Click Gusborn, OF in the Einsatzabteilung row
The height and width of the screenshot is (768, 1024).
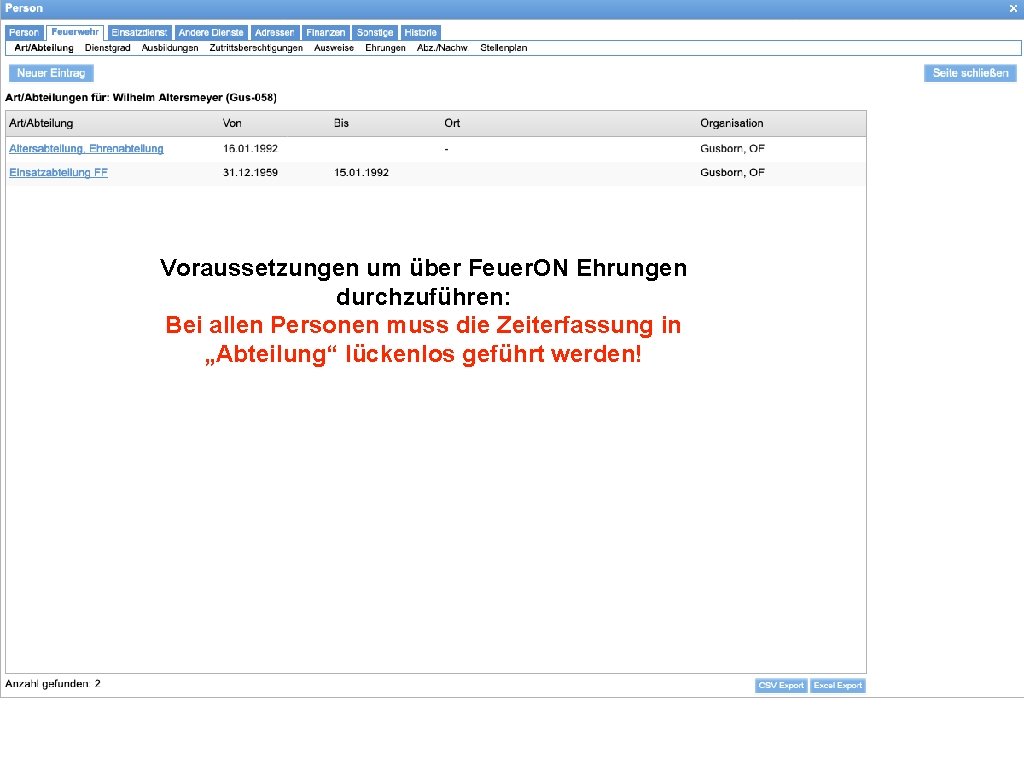[x=732, y=172]
